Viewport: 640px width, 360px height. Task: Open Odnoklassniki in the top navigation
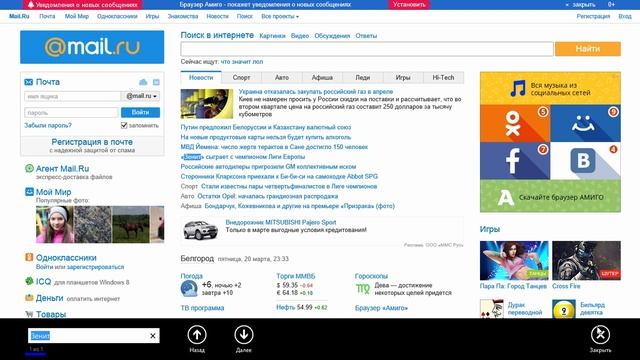pos(117,16)
